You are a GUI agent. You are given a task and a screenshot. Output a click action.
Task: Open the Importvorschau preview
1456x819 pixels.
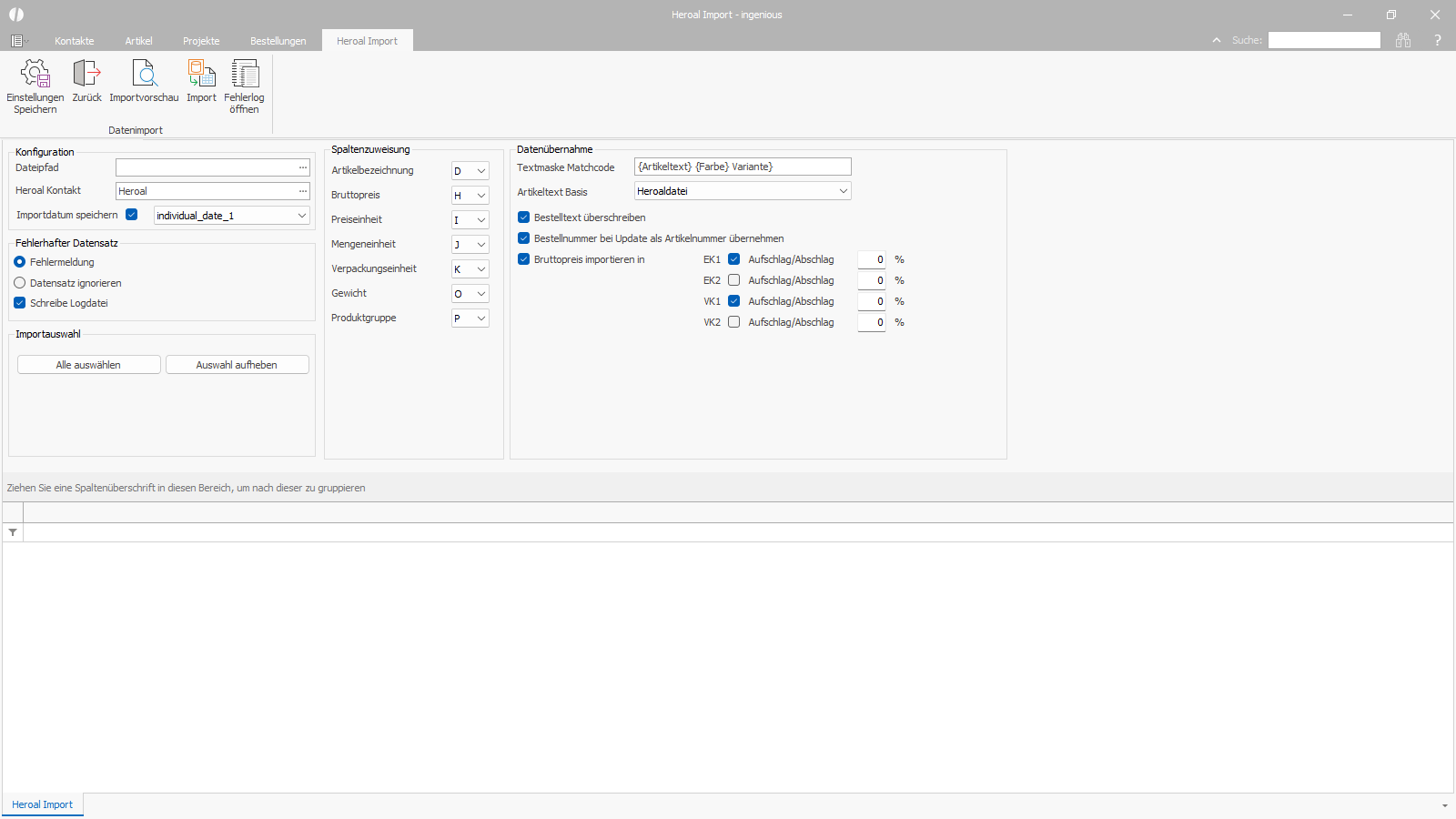144,75
